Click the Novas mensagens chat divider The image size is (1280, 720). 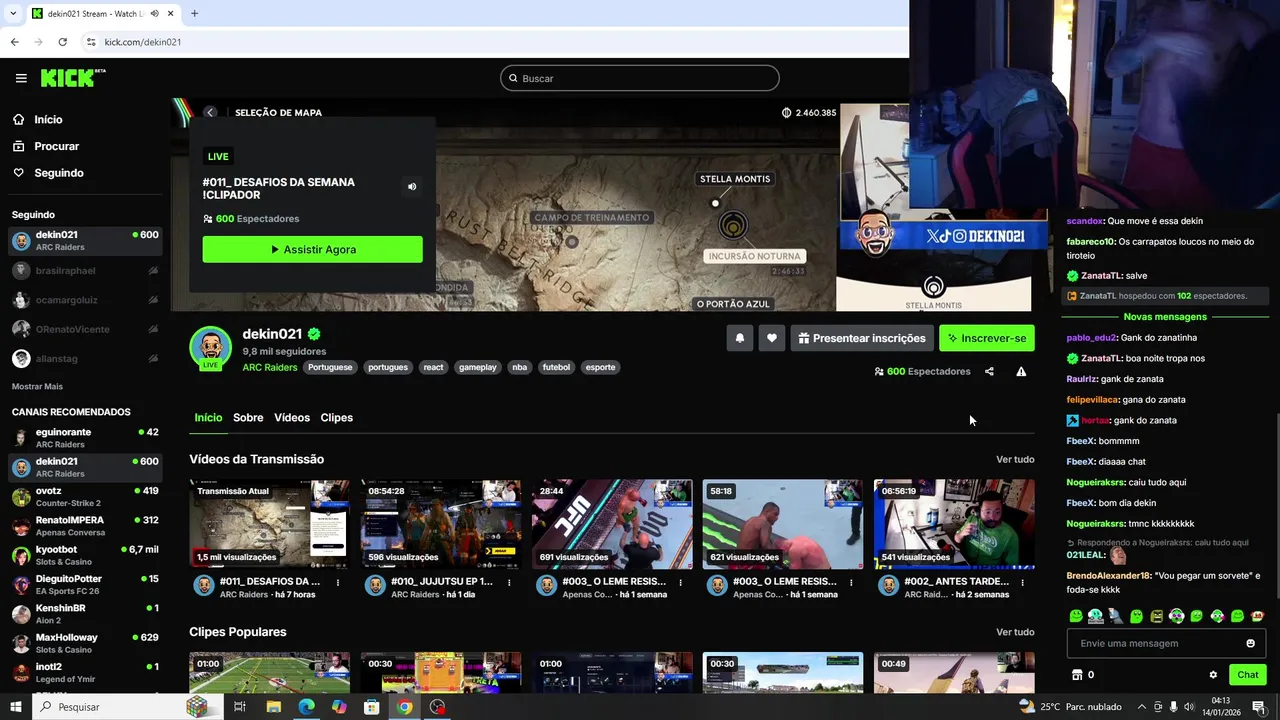click(x=1165, y=317)
